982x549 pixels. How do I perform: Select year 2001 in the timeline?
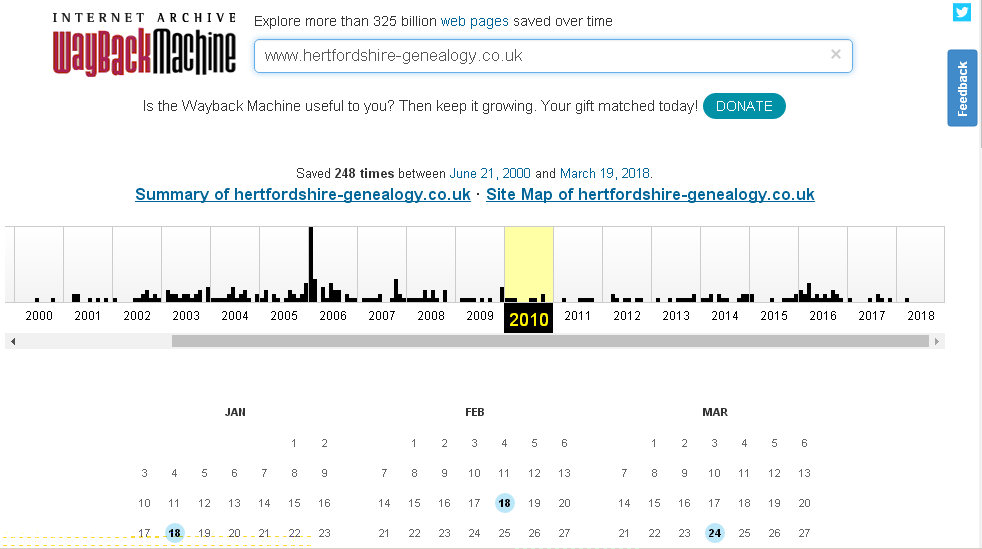[x=88, y=316]
